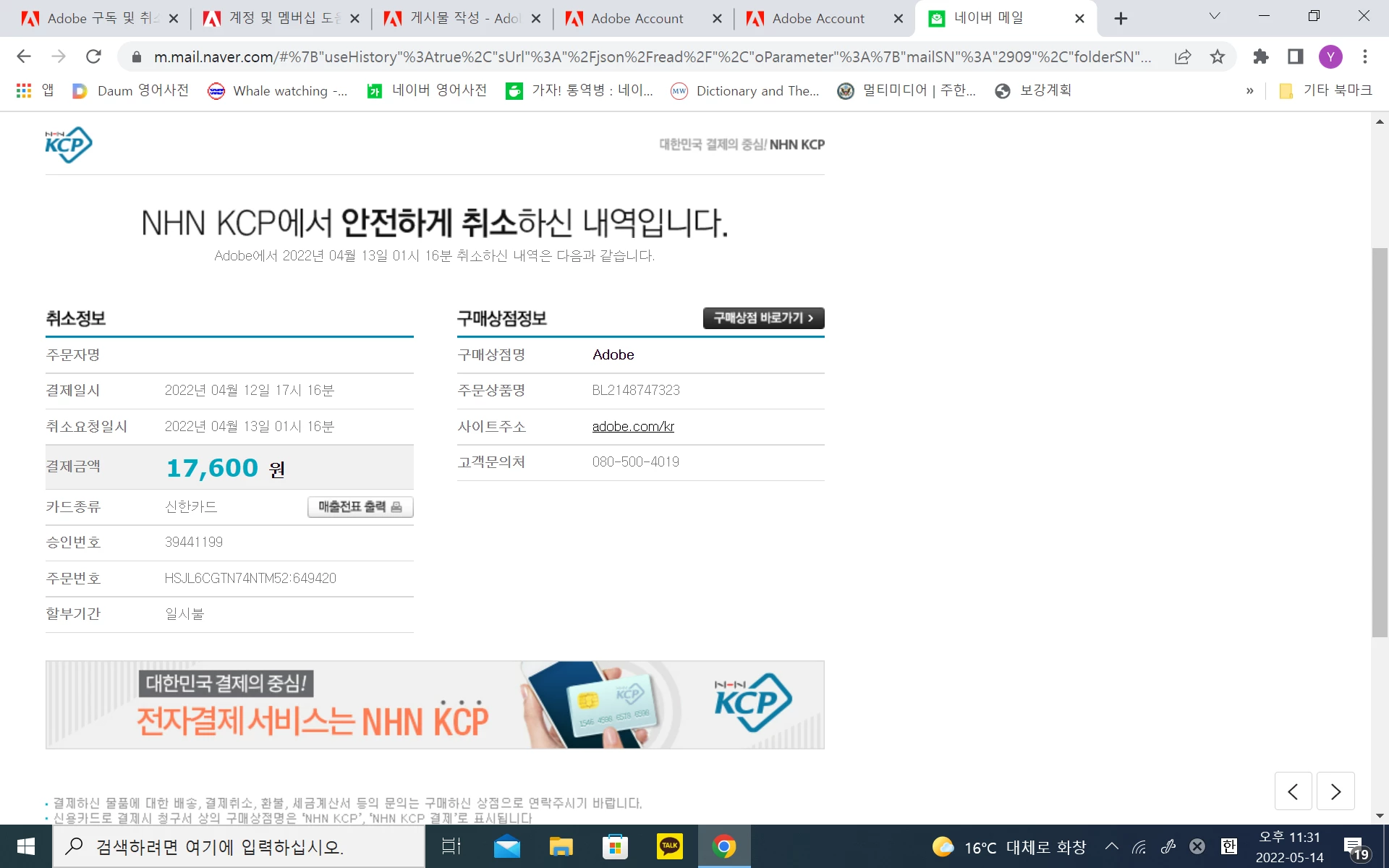
Task: Click the 매출전표 출력 print button
Action: (360, 507)
